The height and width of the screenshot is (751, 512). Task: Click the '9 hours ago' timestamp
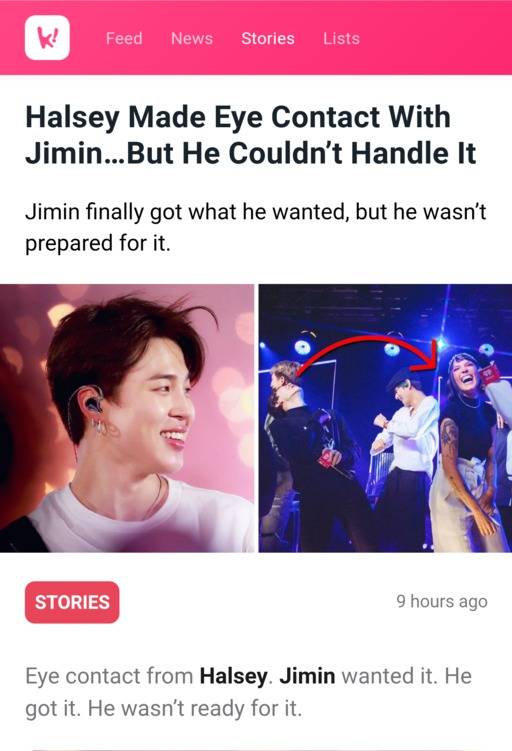click(442, 602)
